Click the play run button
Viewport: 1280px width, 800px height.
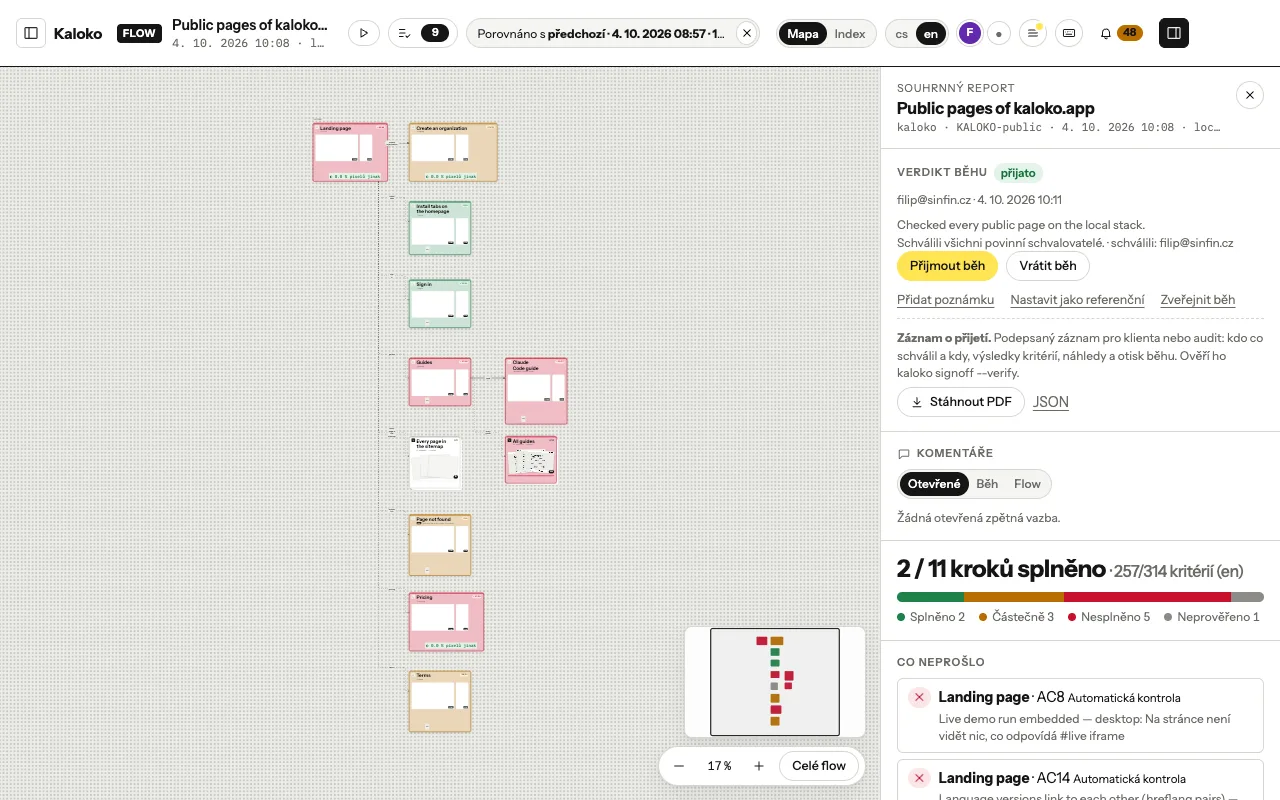click(363, 33)
